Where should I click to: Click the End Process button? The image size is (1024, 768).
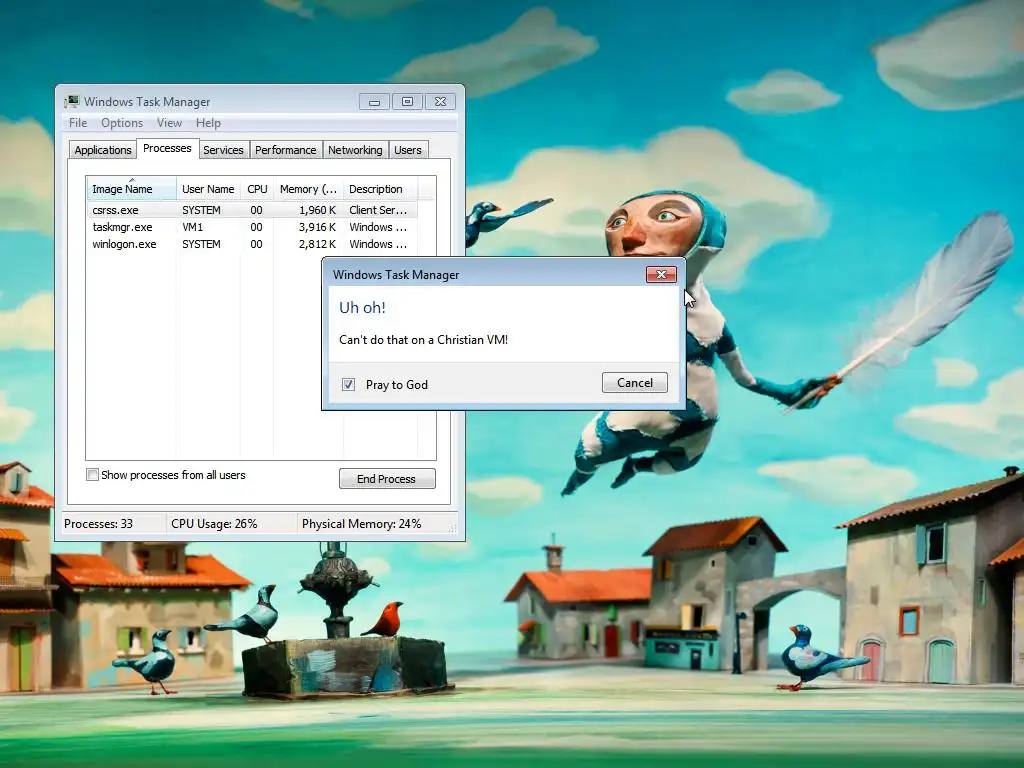click(387, 479)
